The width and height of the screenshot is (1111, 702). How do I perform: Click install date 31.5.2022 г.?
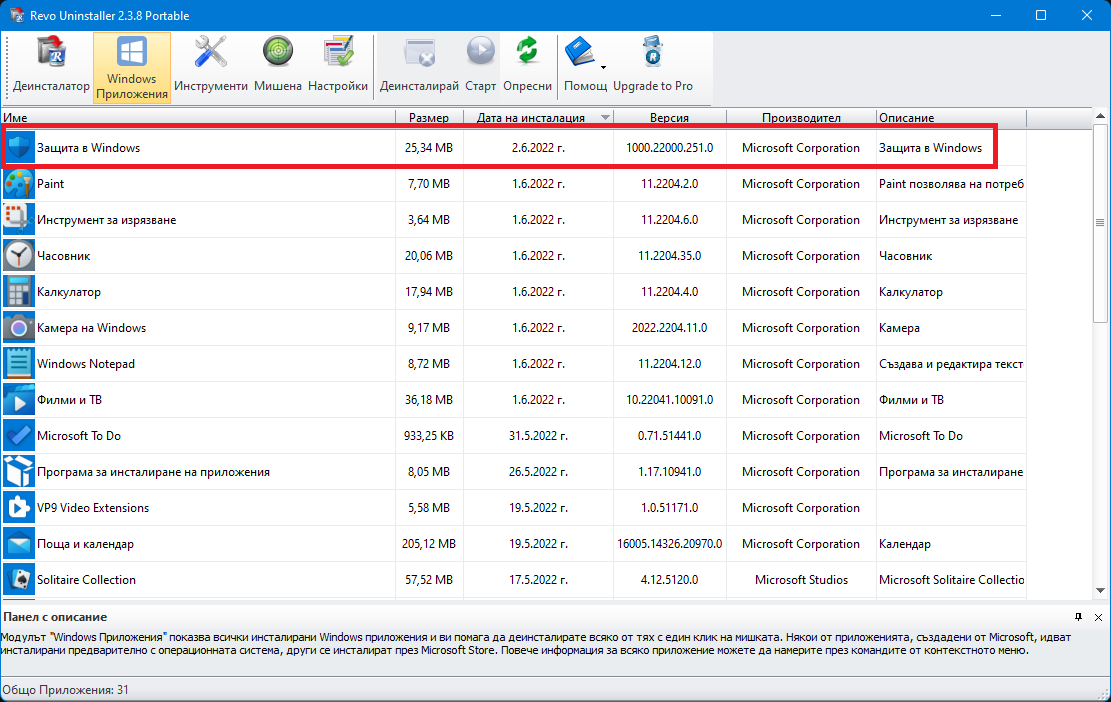538,436
